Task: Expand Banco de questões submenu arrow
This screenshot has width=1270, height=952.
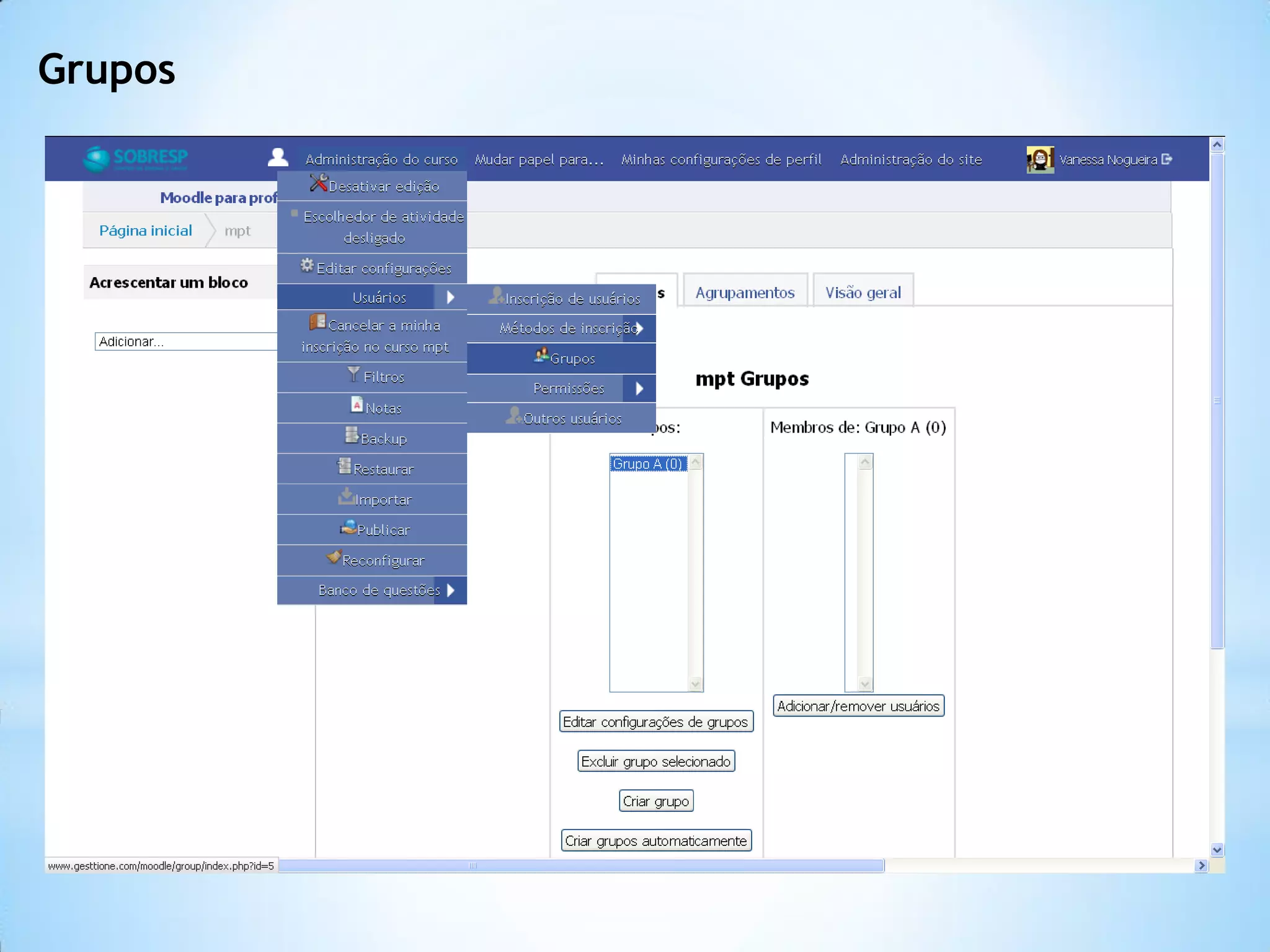Action: tap(451, 590)
